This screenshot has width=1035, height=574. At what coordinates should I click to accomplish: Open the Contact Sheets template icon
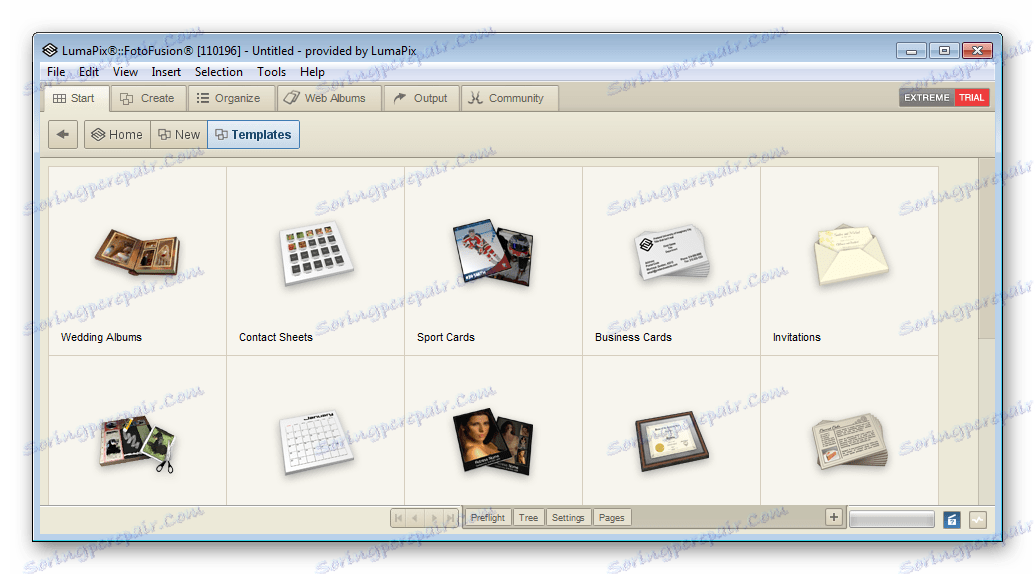pyautogui.click(x=316, y=253)
